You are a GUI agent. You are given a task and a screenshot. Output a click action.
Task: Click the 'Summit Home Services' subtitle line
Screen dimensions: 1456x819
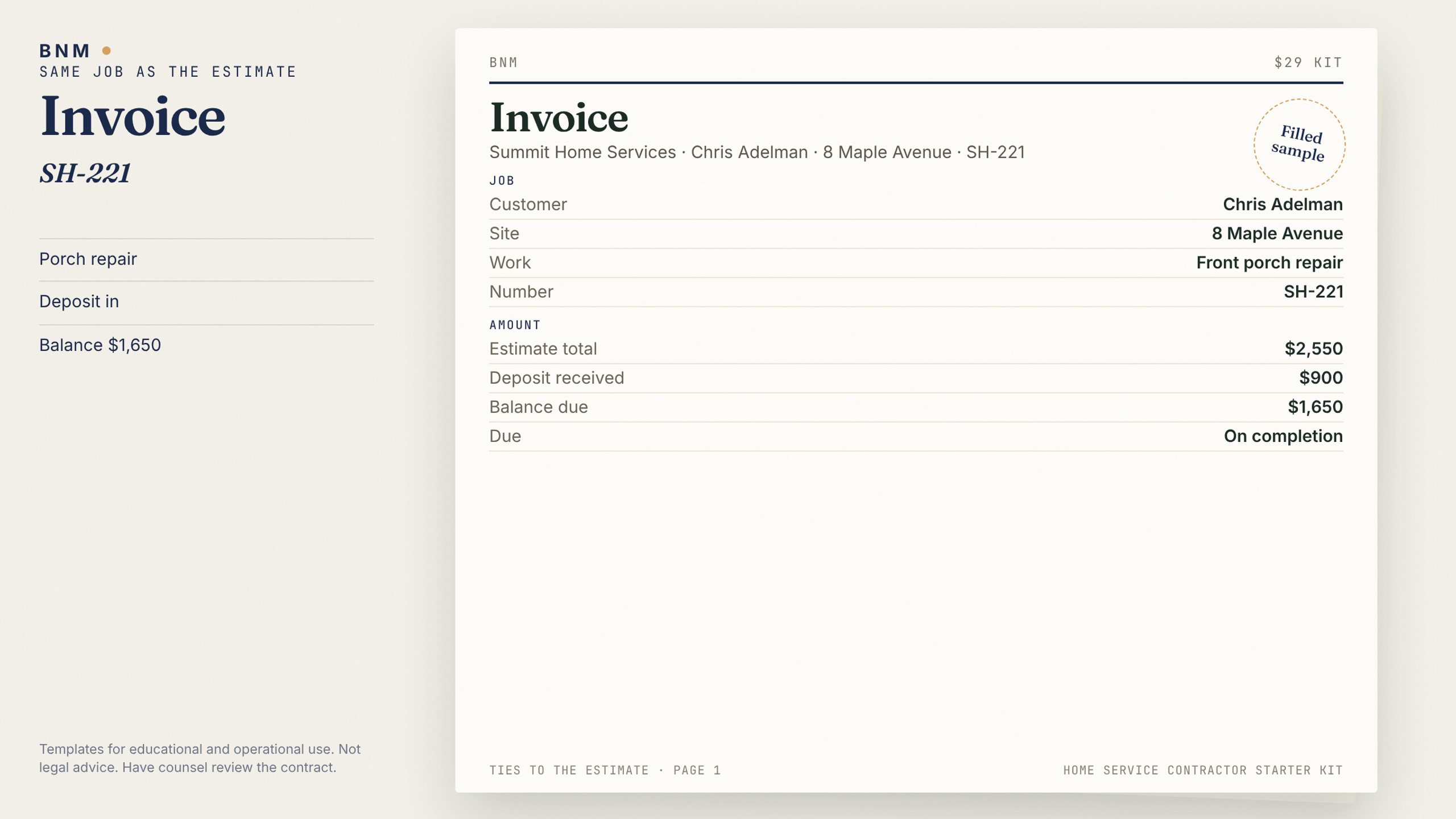(757, 152)
